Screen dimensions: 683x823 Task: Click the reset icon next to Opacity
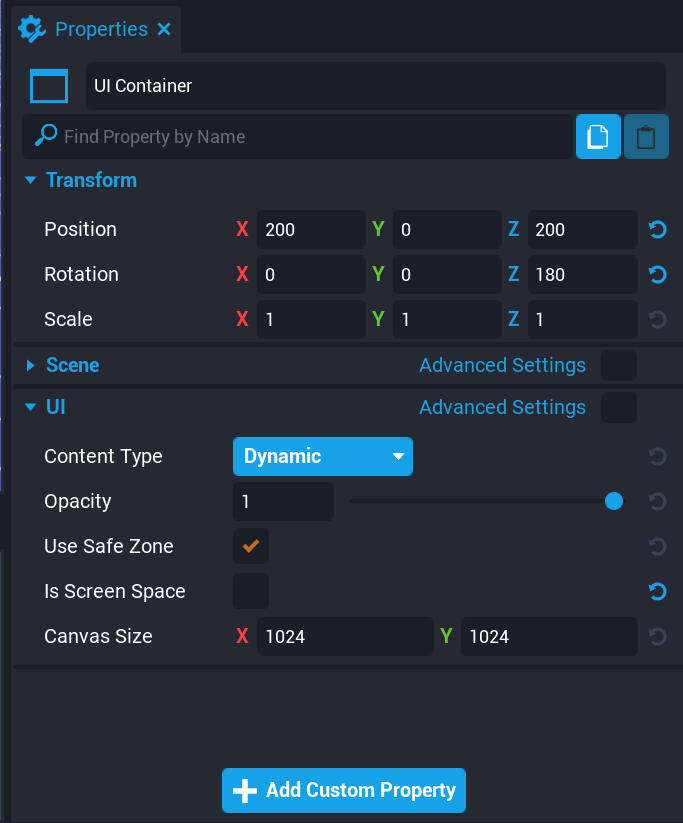click(657, 502)
